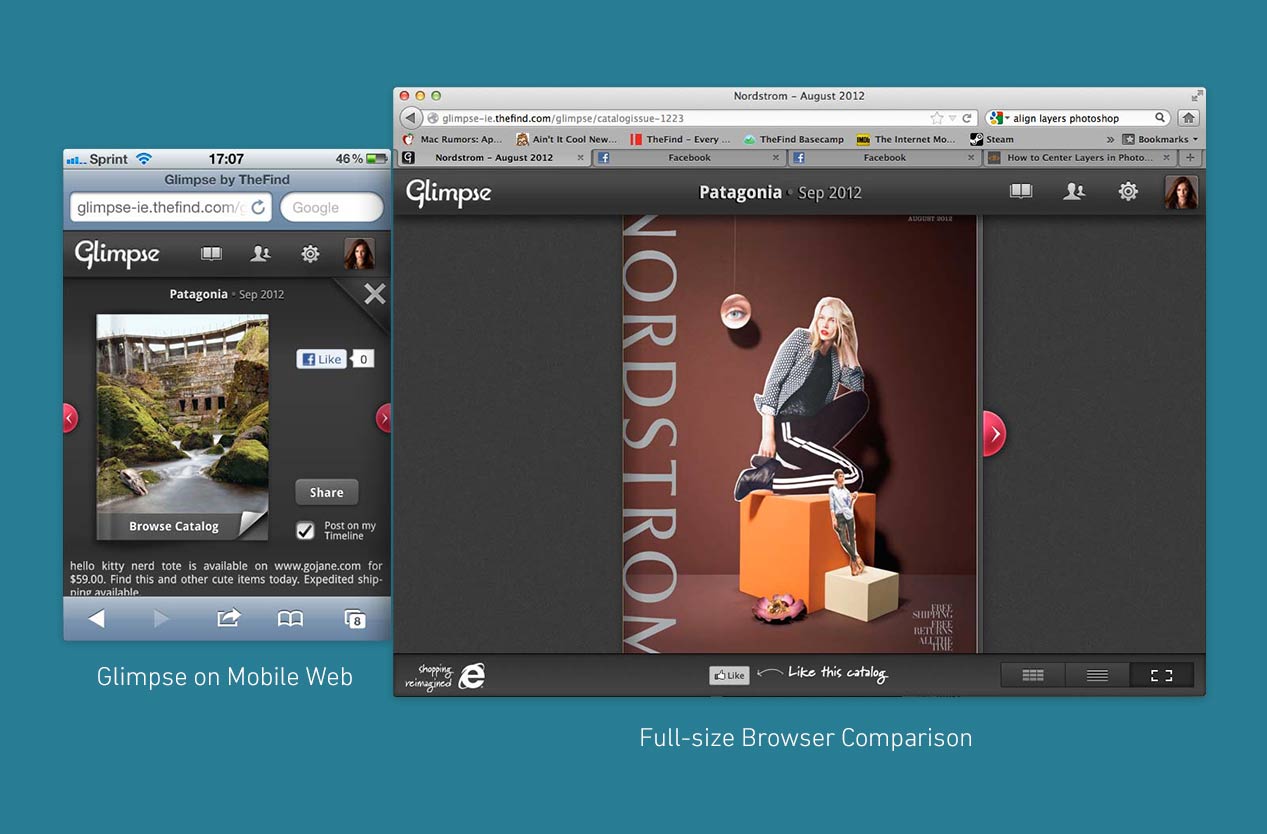Open The Internet Movie Database bookmark
Image resolution: width=1267 pixels, height=834 pixels.
[907, 140]
